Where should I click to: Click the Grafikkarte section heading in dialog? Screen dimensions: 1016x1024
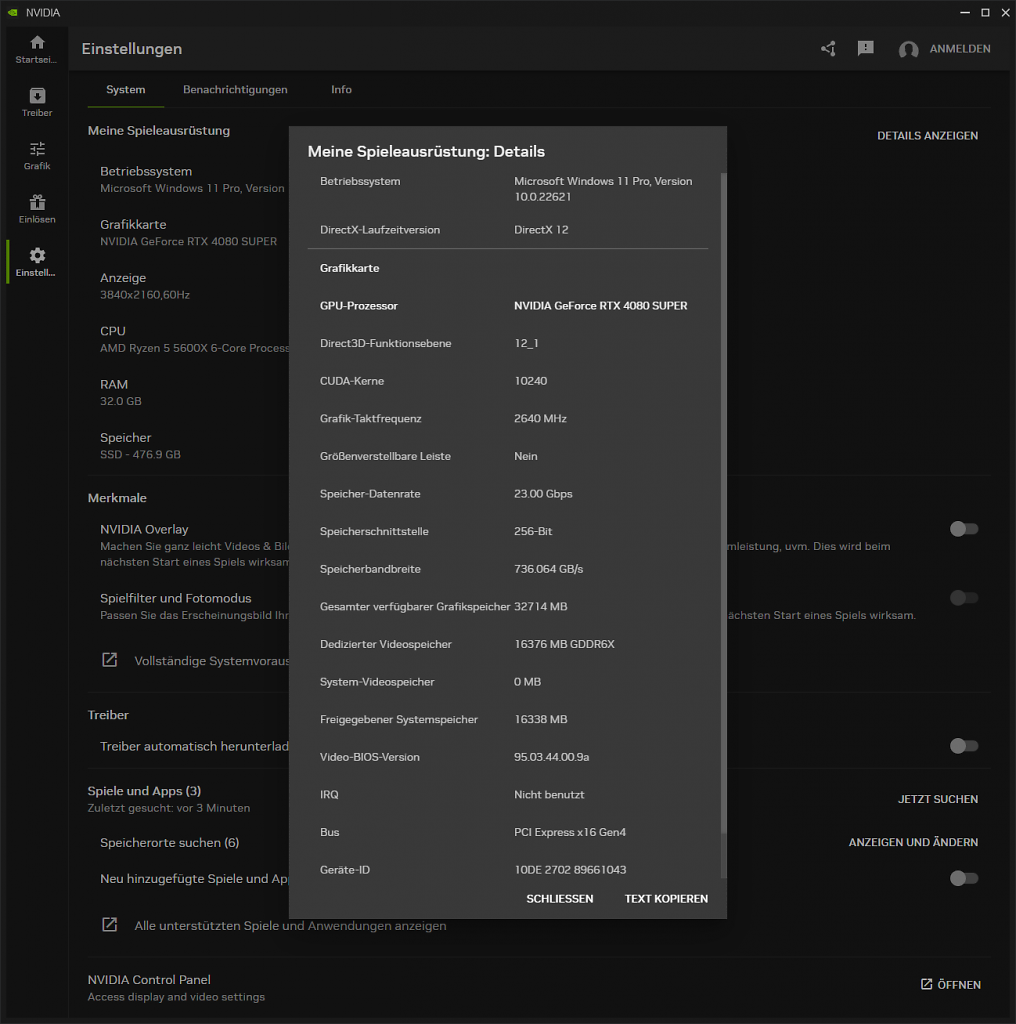pos(349,268)
